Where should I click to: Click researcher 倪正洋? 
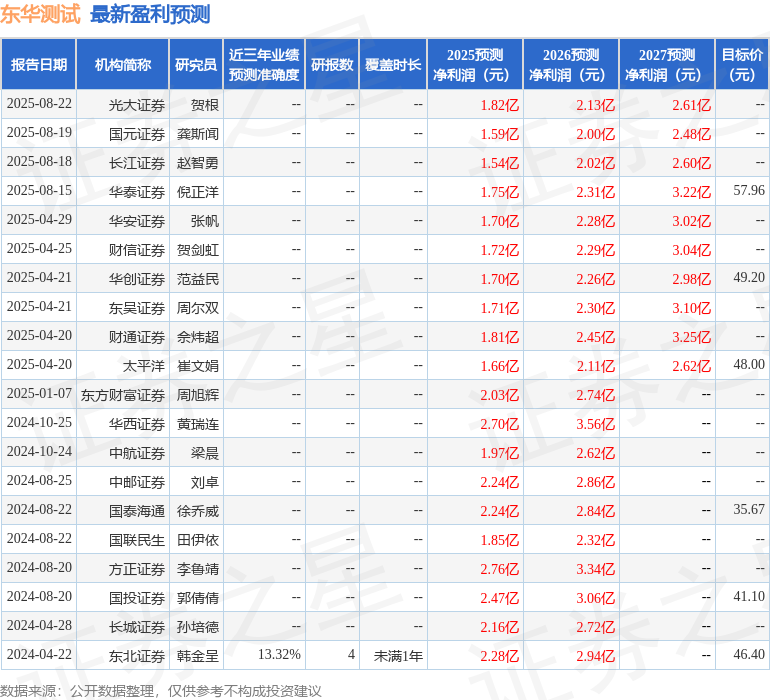click(198, 192)
